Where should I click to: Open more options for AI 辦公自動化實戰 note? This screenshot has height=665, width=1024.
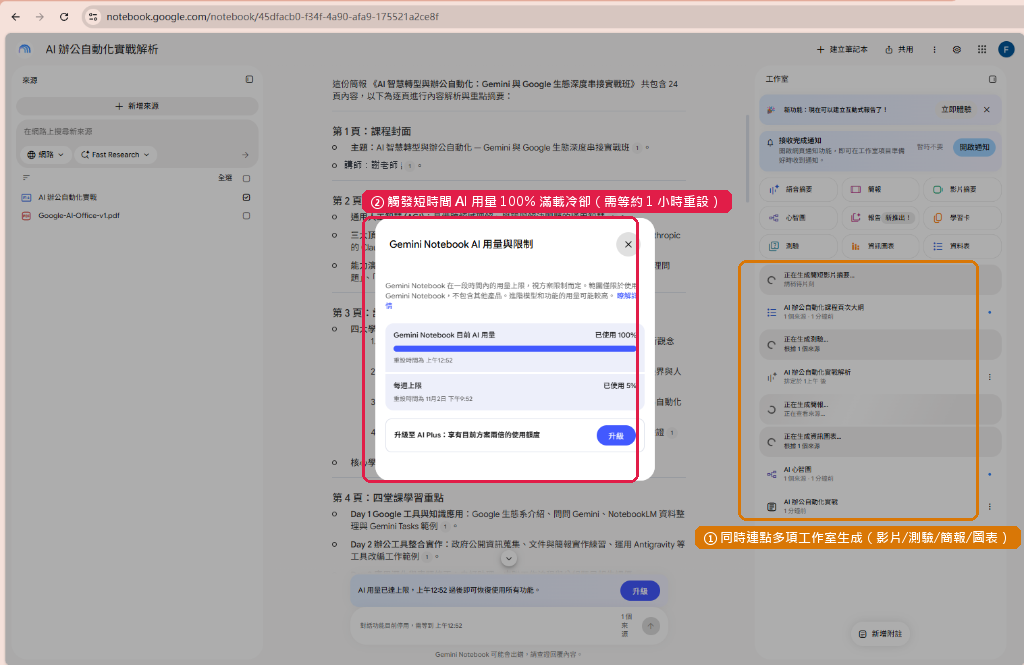tap(990, 506)
